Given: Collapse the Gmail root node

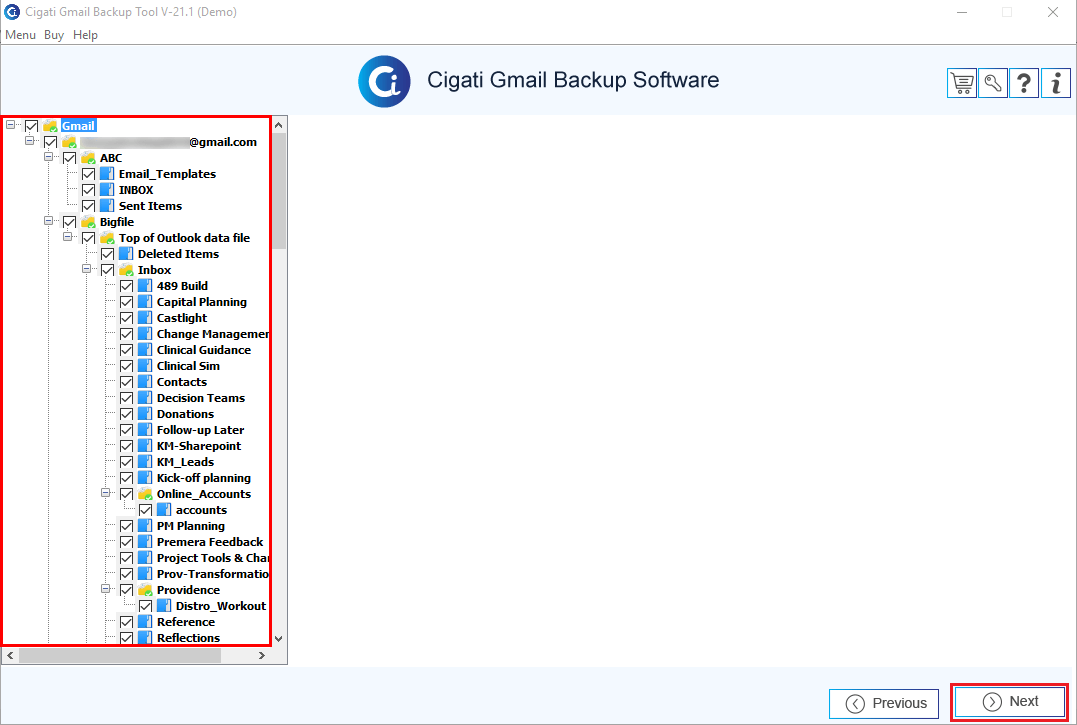Looking at the screenshot, I should 10,125.
